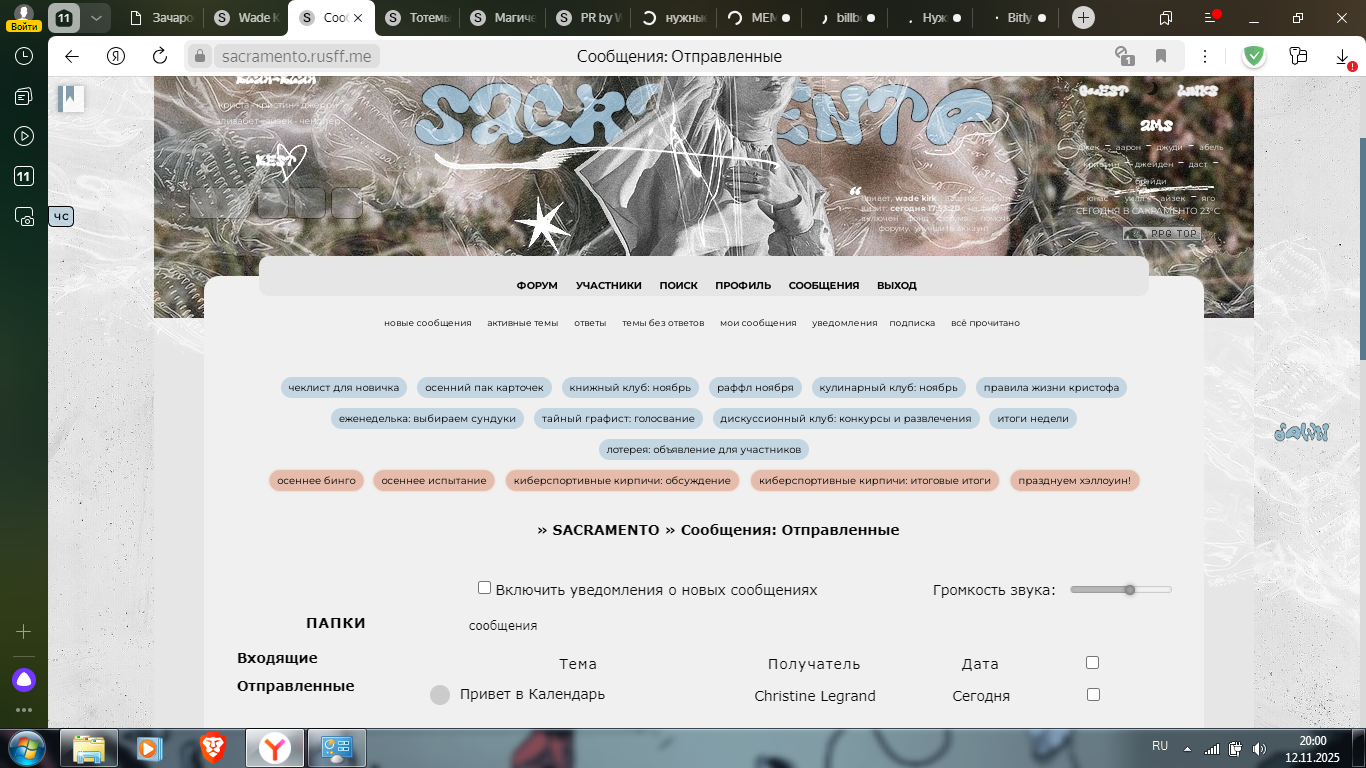Click the icon left of the address-bar bookmark
Viewport: 1366px width, 768px height.
click(1124, 56)
